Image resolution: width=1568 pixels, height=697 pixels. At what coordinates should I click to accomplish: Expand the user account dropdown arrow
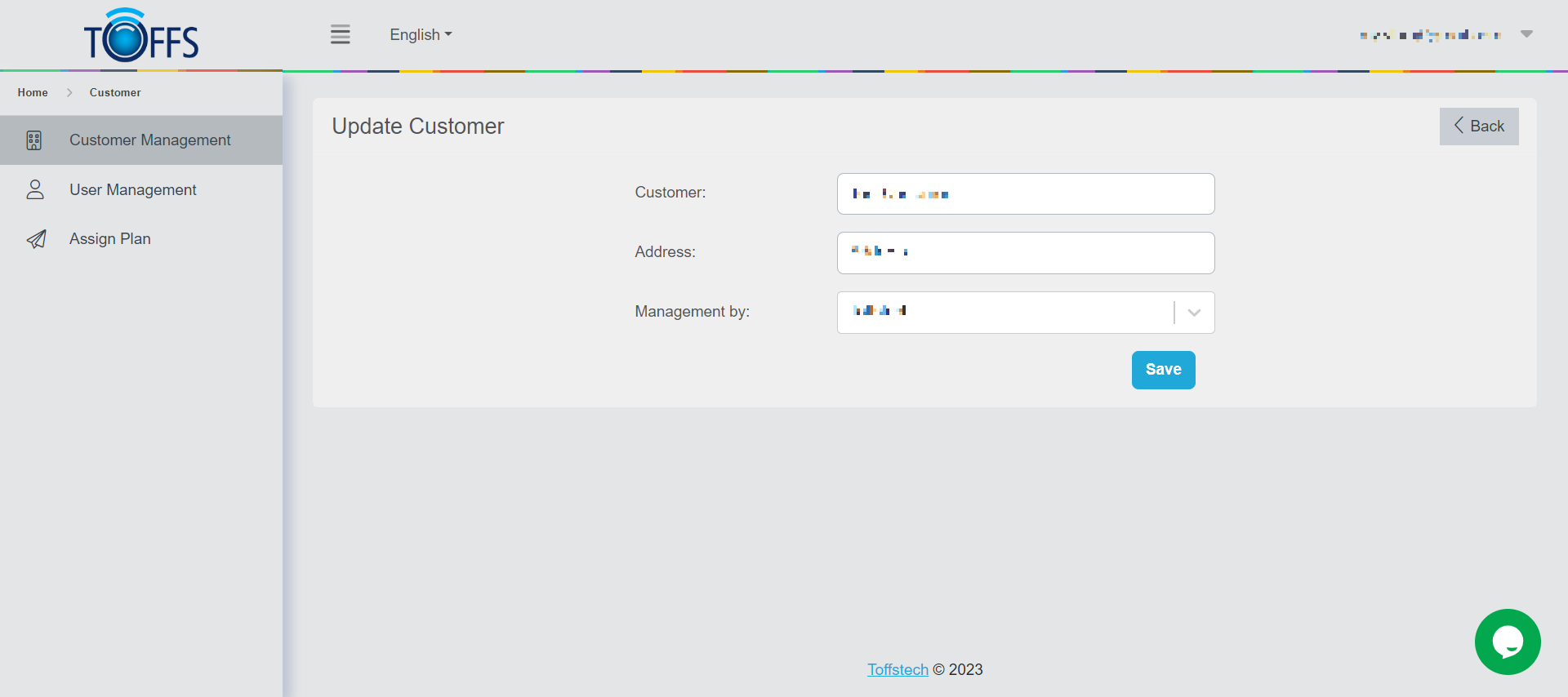coord(1526,34)
